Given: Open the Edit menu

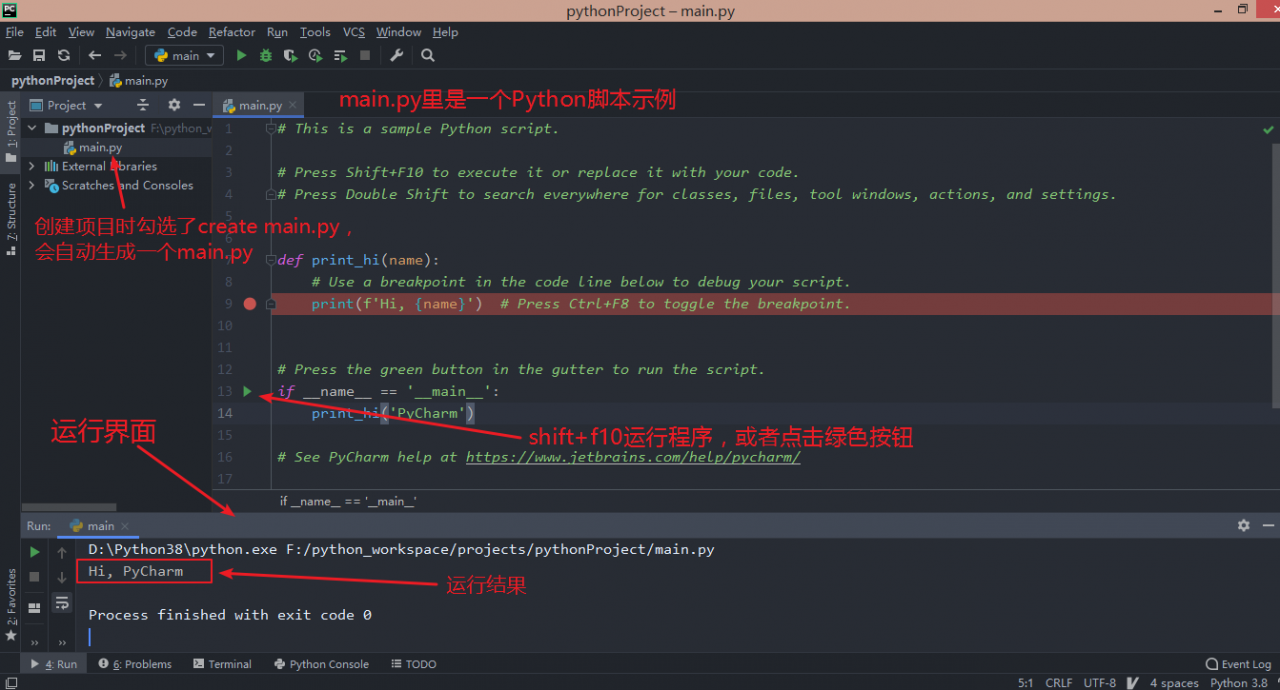Looking at the screenshot, I should (x=46, y=32).
